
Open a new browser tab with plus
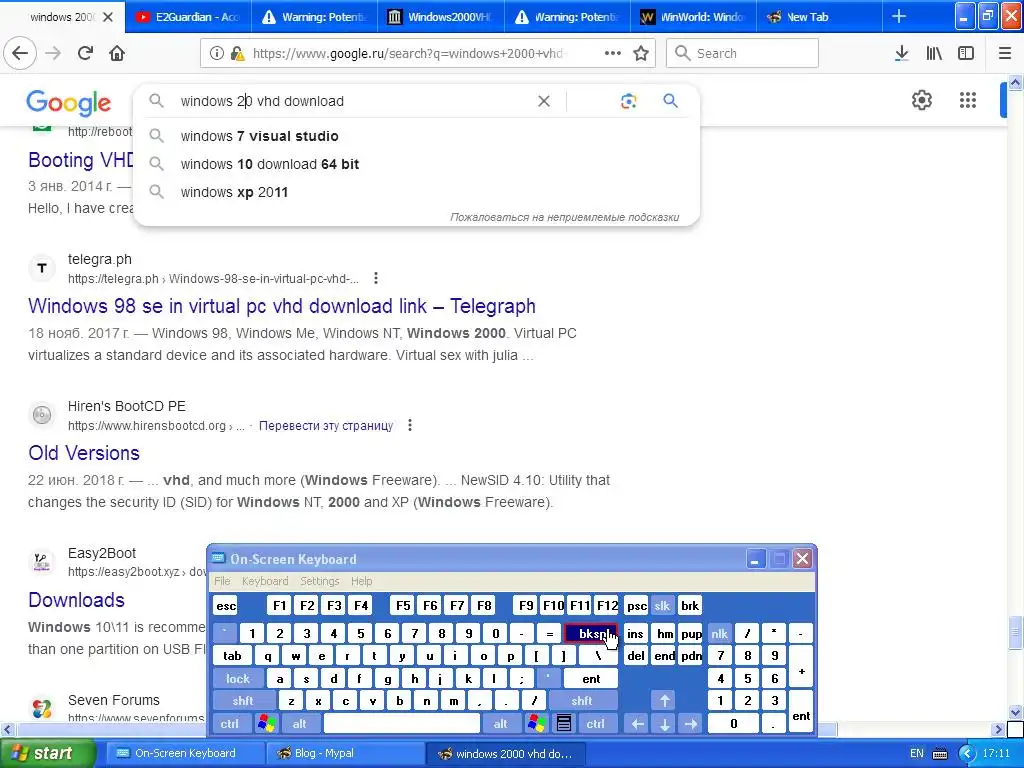click(899, 16)
